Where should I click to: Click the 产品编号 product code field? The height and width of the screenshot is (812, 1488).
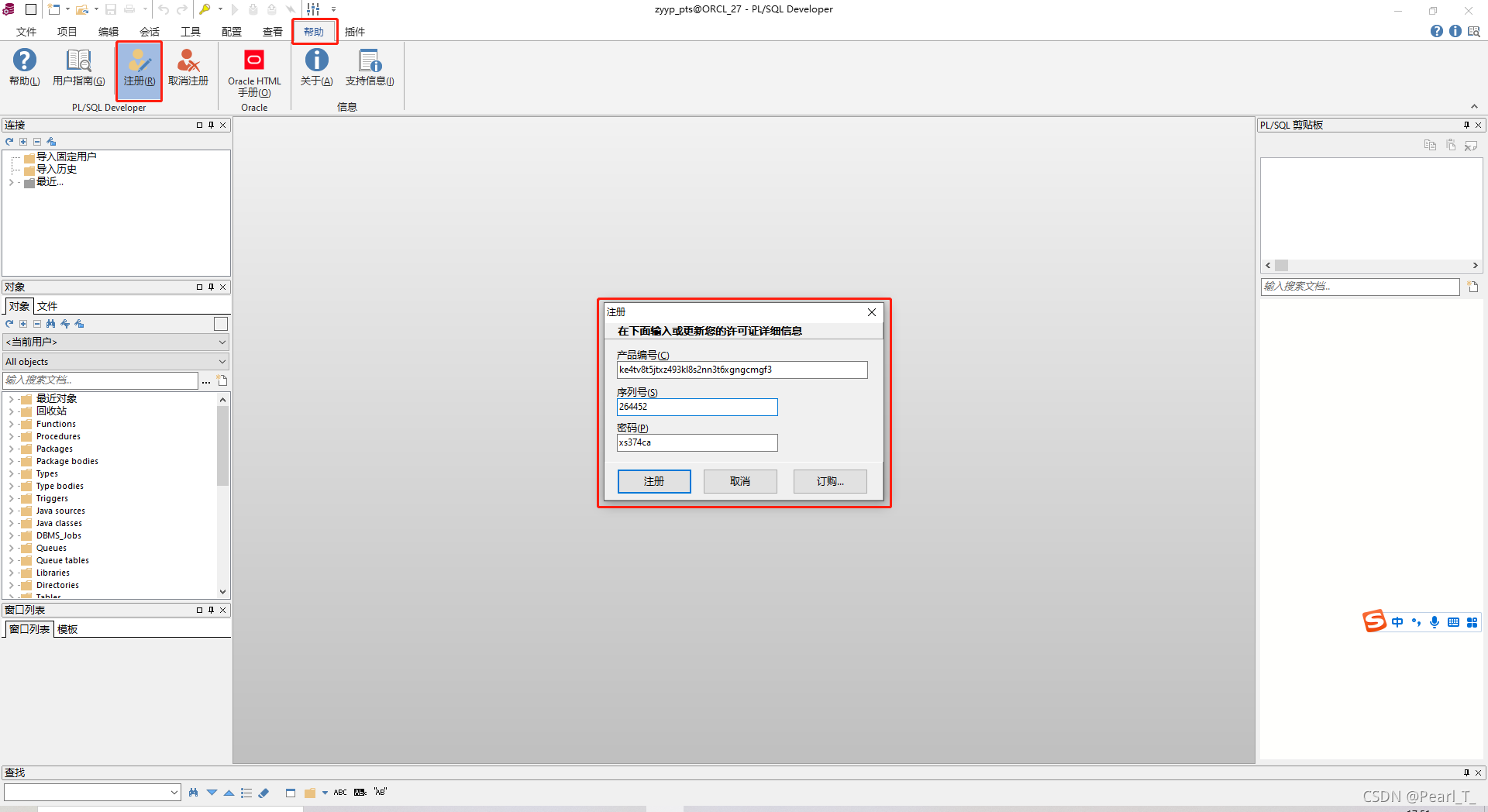[x=742, y=370]
